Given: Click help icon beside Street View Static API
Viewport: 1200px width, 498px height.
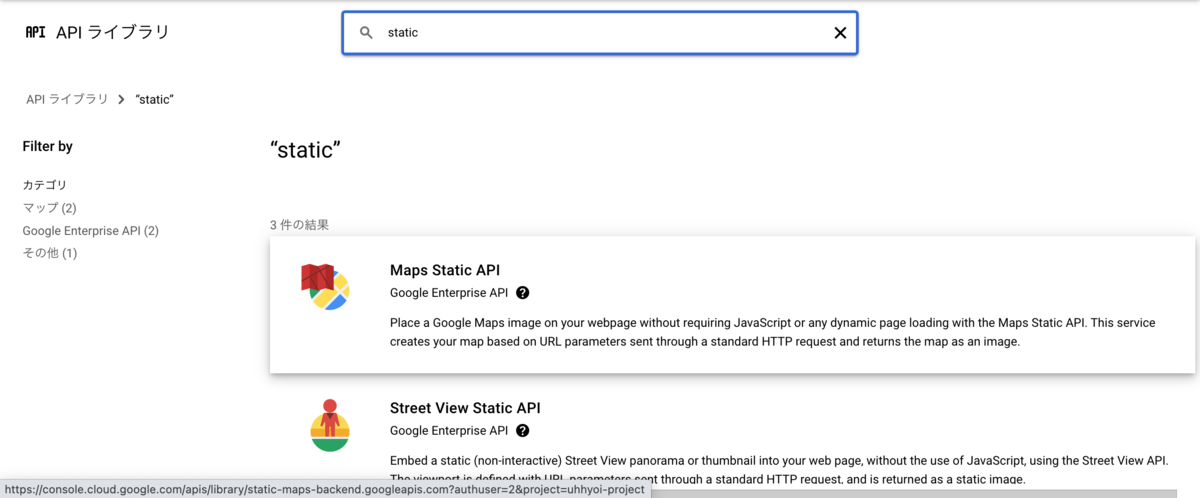Looking at the screenshot, I should click(522, 431).
